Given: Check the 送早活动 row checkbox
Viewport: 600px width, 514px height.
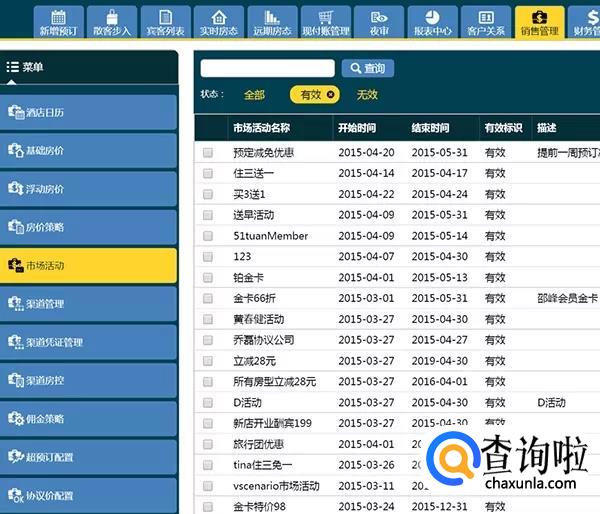Looking at the screenshot, I should tap(208, 215).
